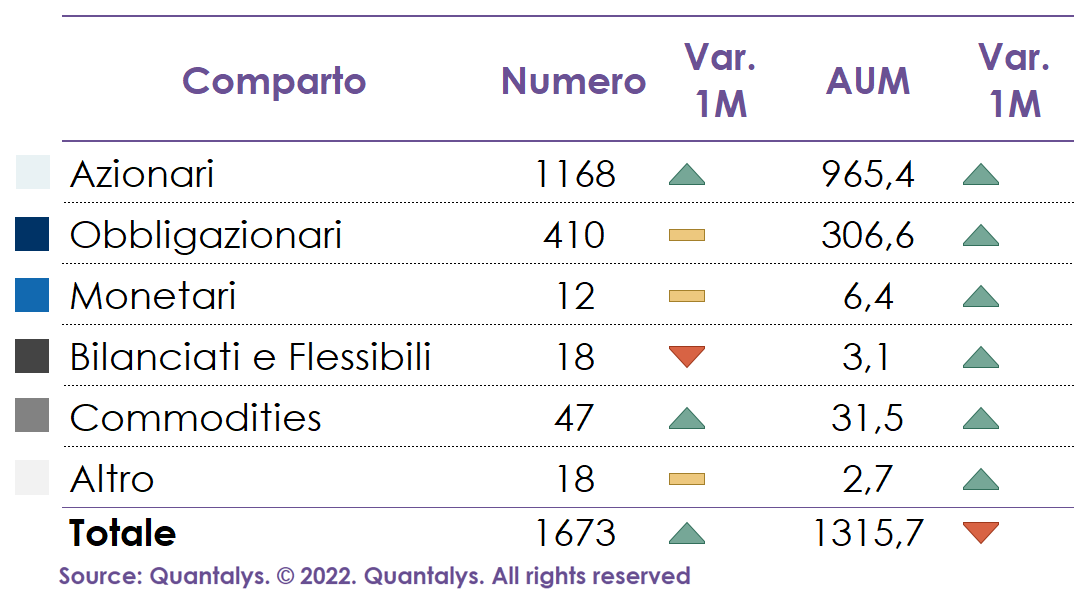Click the yellow dash beside Altro Numero

(686, 479)
